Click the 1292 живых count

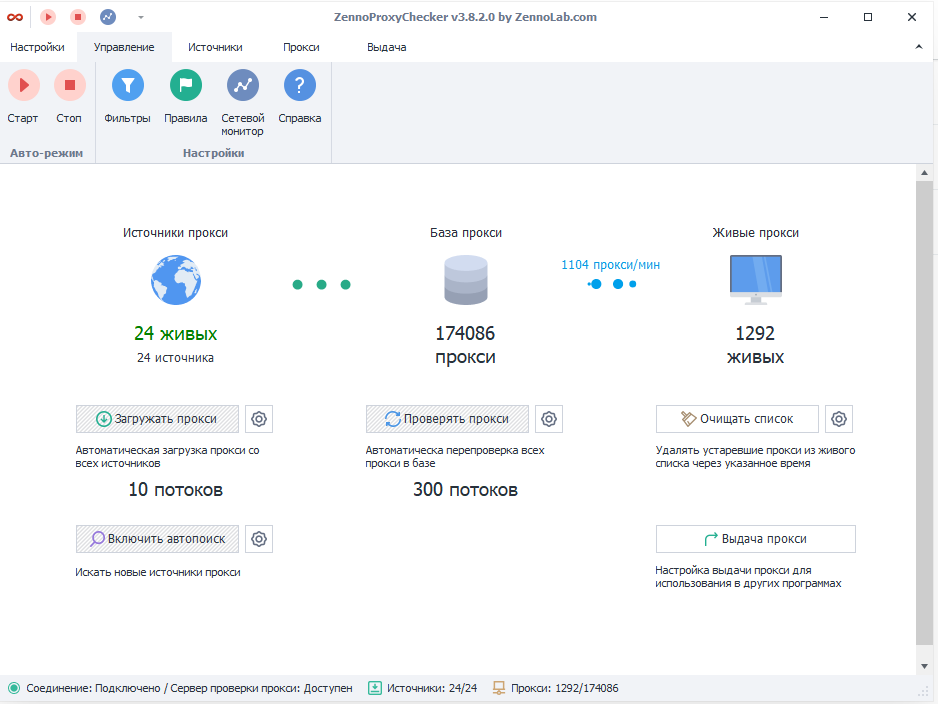tap(755, 345)
